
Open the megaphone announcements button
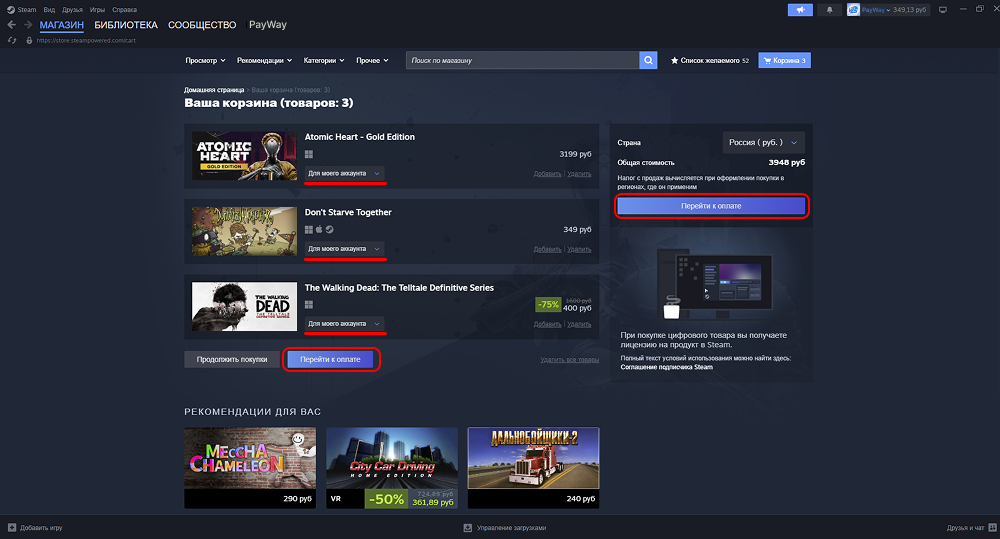[x=800, y=10]
